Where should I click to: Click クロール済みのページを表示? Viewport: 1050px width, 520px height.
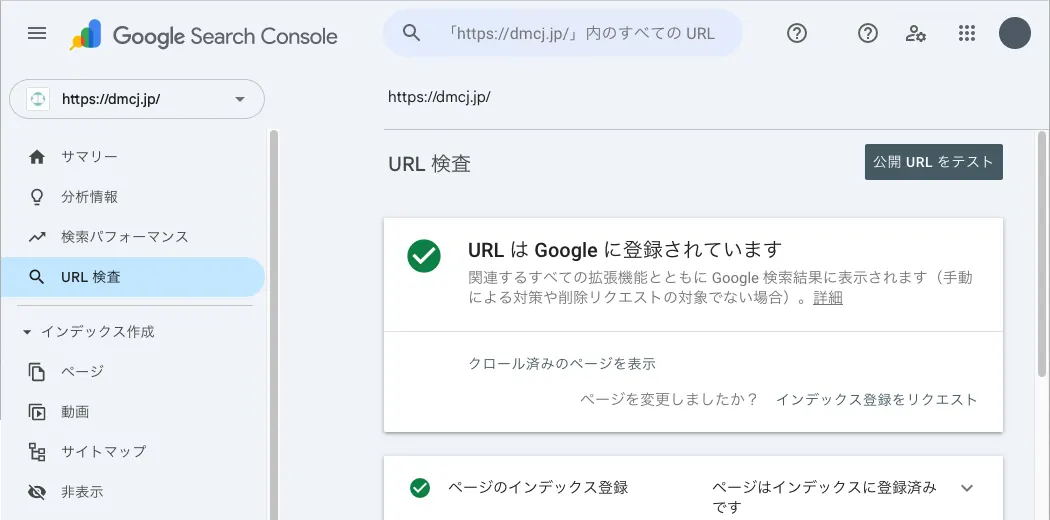click(562, 363)
